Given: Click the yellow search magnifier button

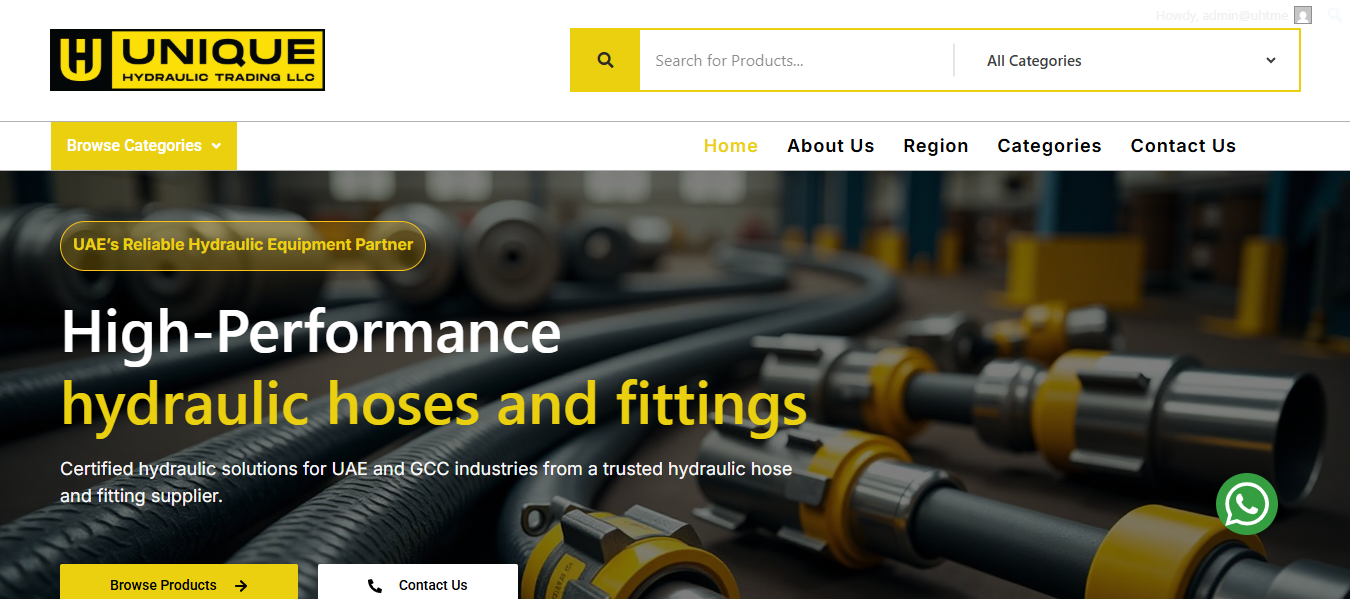Looking at the screenshot, I should click(605, 60).
